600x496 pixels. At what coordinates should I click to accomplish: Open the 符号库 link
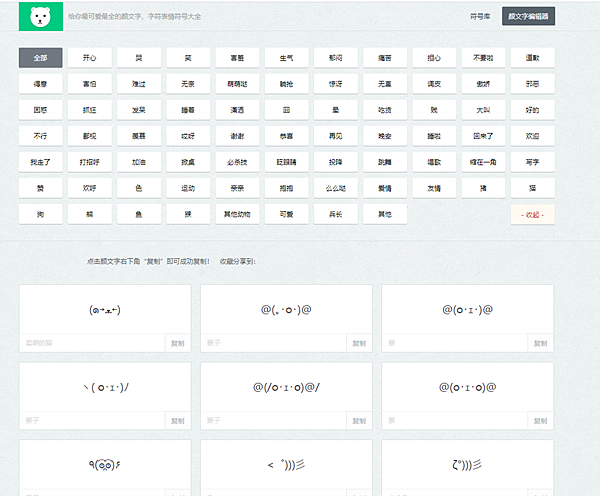[480, 16]
